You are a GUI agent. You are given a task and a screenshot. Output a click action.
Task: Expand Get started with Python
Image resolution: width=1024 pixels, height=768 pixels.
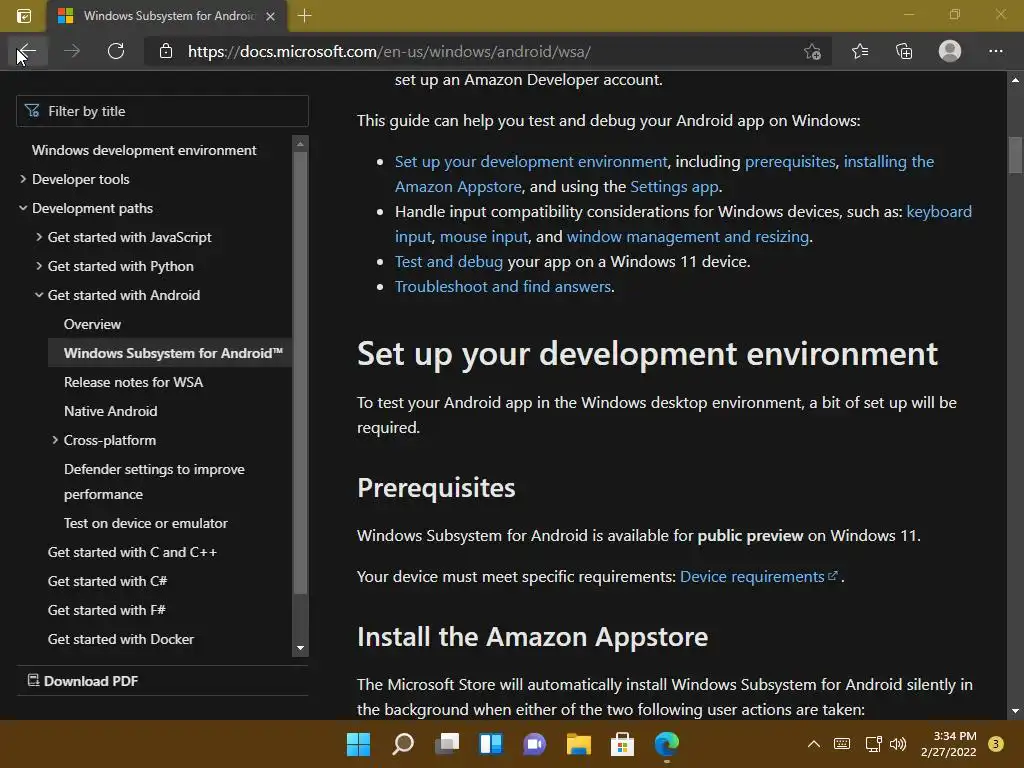[x=39, y=266]
